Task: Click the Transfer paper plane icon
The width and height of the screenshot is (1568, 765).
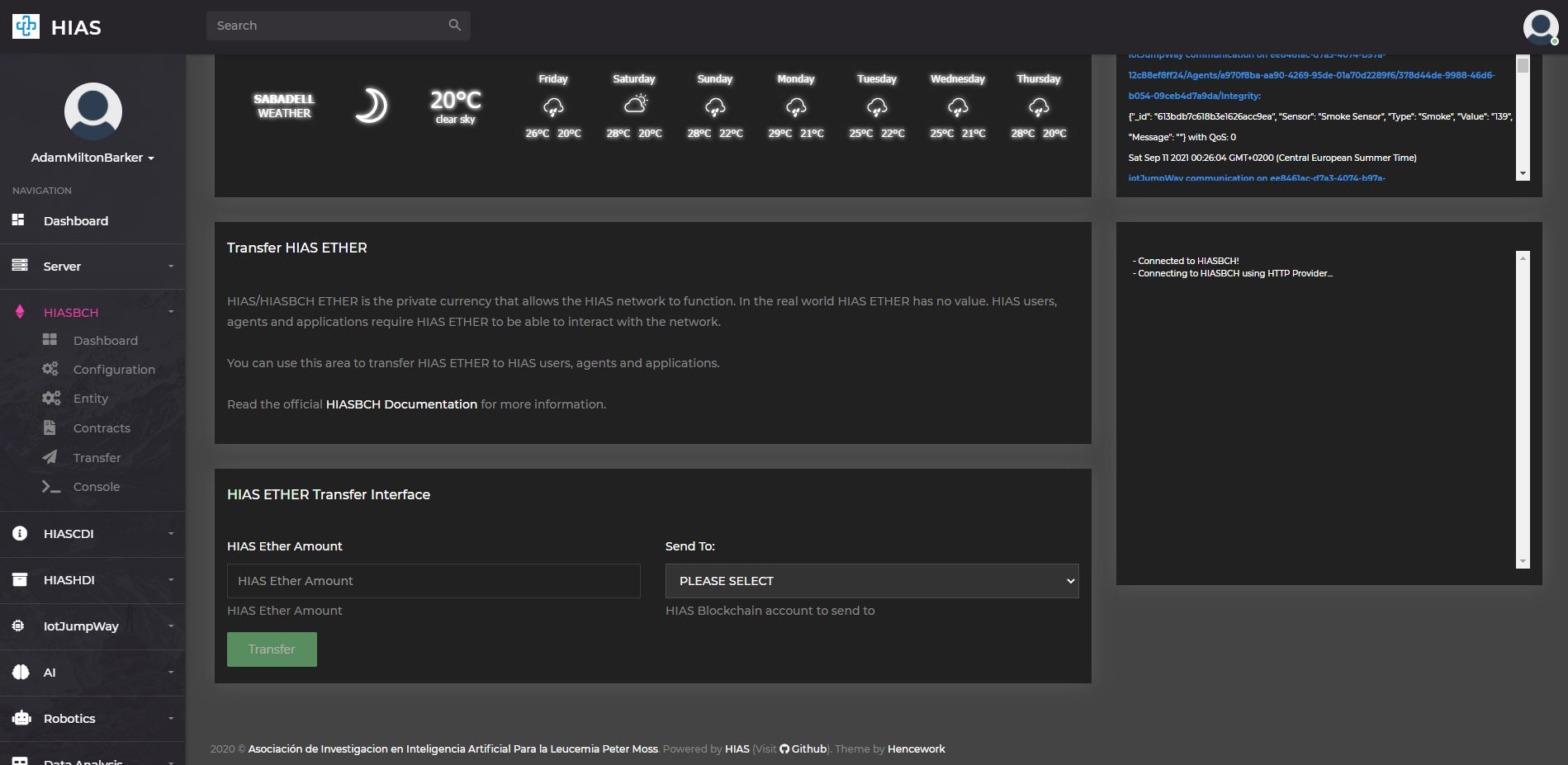Action: (x=50, y=457)
